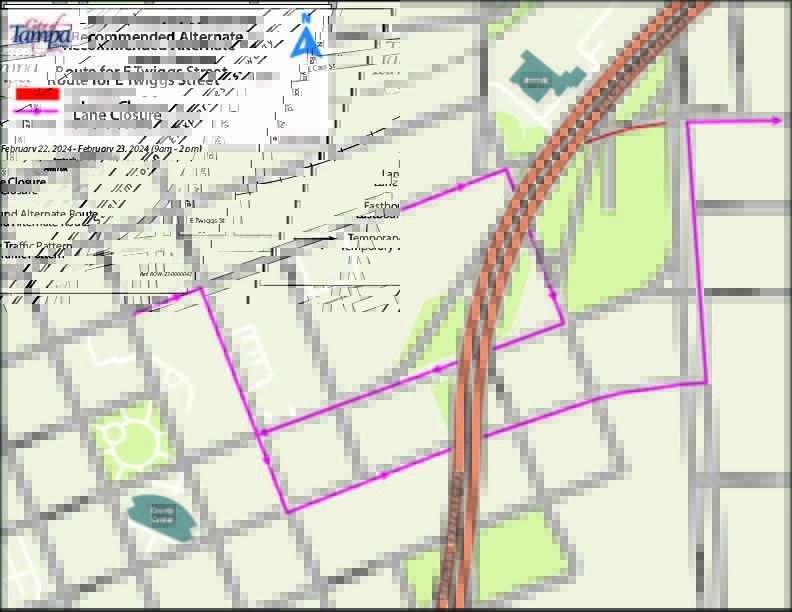
Task: Click the Traffic Pattern text on the left
Action: [x=36, y=245]
